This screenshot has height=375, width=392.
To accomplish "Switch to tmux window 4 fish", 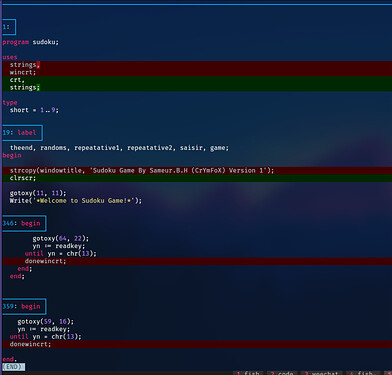I will [x=363, y=373].
